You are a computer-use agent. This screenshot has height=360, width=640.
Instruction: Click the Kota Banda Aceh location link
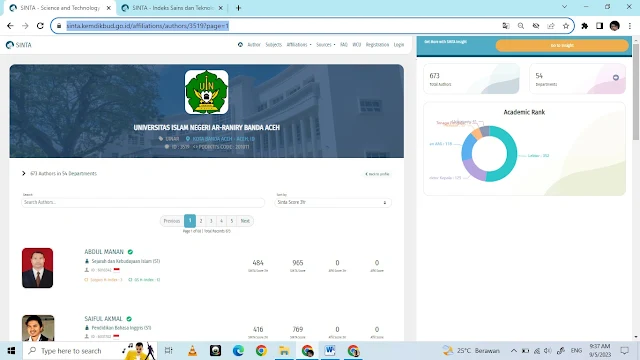(x=224, y=139)
